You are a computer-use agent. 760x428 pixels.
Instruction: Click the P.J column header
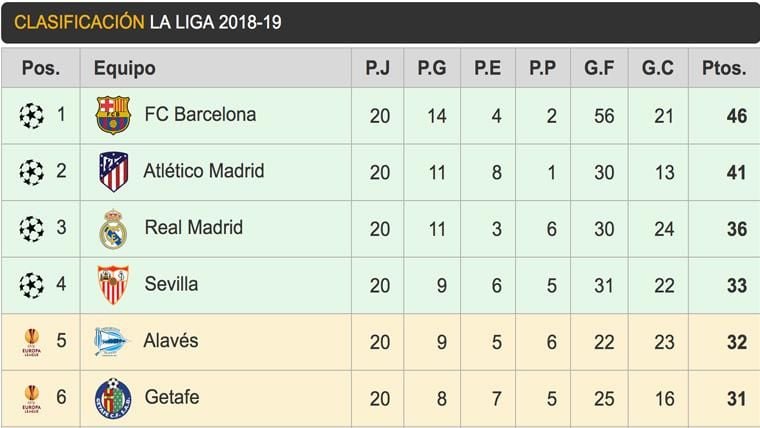[x=379, y=69]
